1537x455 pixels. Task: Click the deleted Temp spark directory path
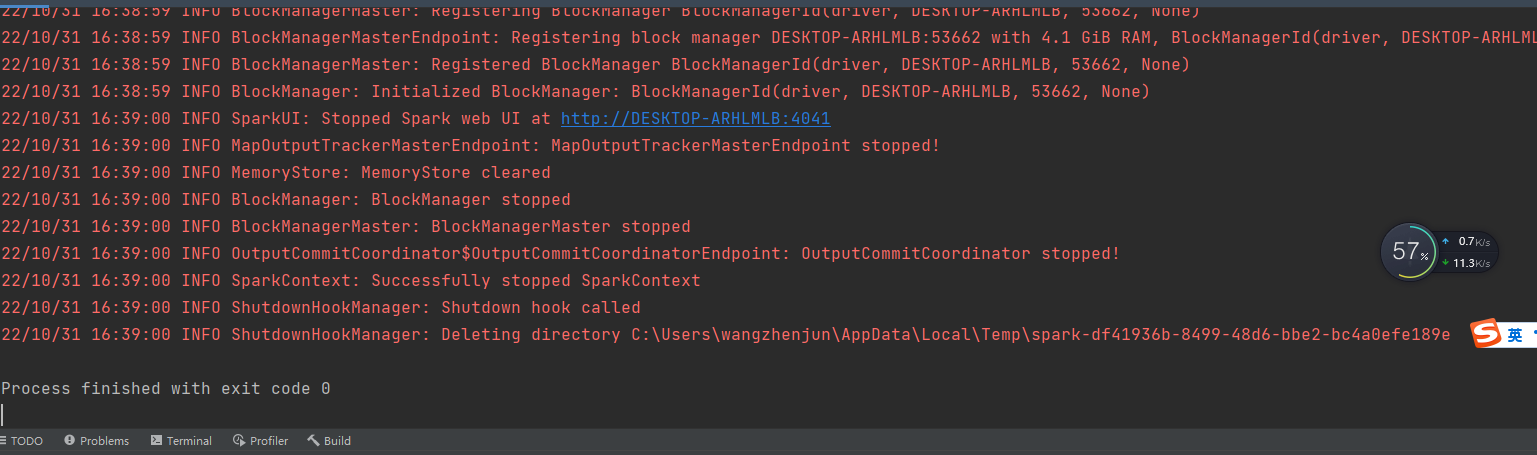click(1040, 335)
